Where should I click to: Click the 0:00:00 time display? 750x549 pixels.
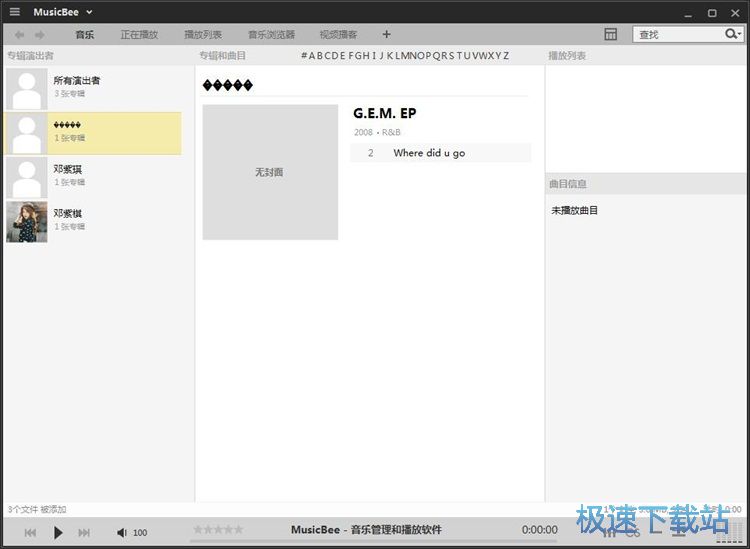click(540, 529)
